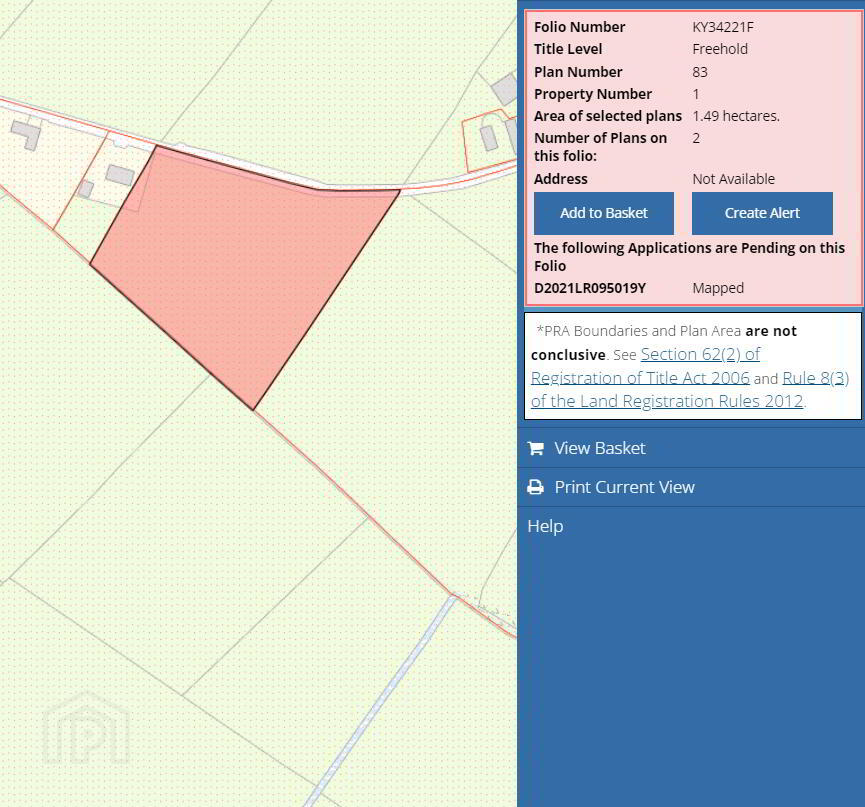The height and width of the screenshot is (807, 865).
Task: Select Print Current View text
Action: (x=624, y=487)
